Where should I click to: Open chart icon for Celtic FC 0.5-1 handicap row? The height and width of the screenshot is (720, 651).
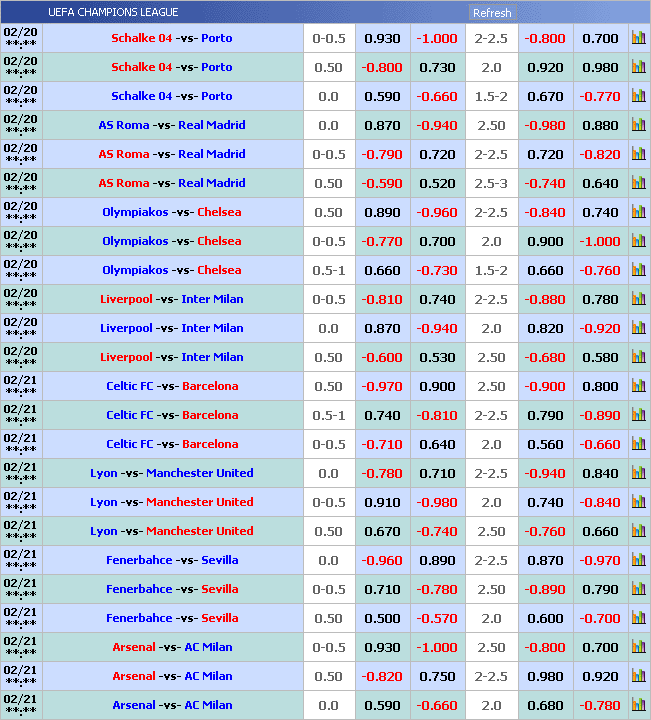tap(638, 416)
